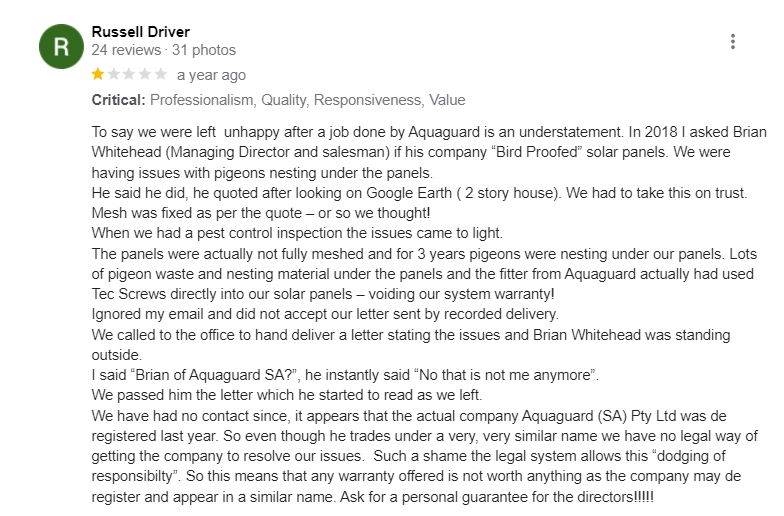Select the 'Value' critical attribute

[447, 100]
